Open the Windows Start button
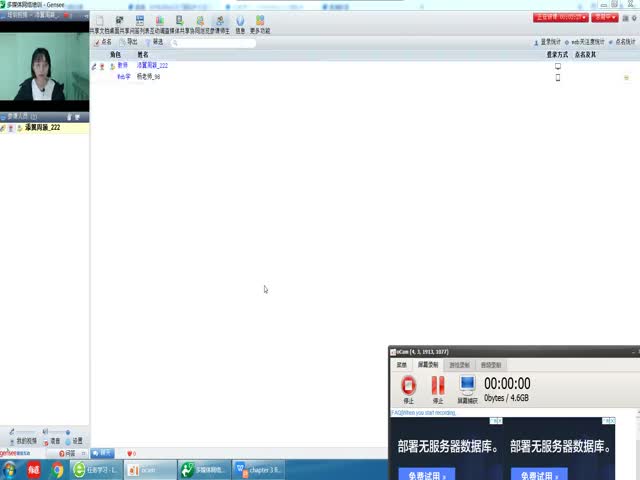Image resolution: width=640 pixels, height=480 pixels. pos(9,470)
